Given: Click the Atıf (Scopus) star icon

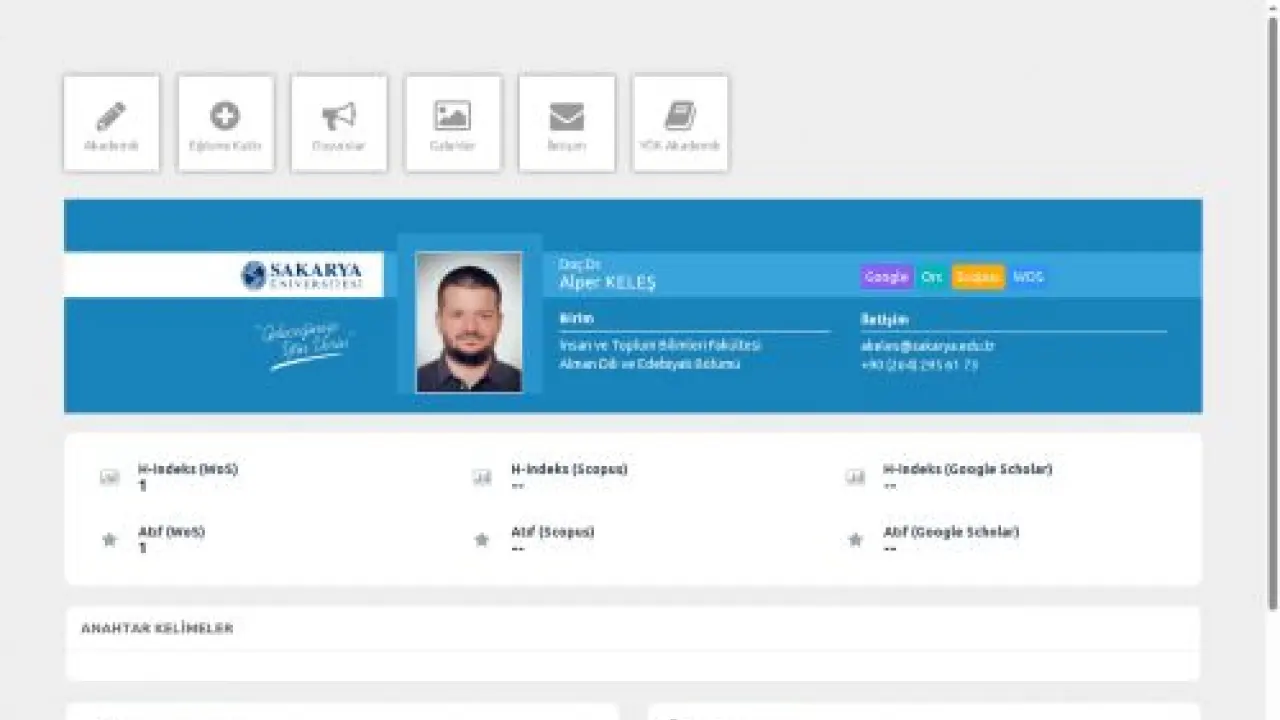Looking at the screenshot, I should coord(482,540).
